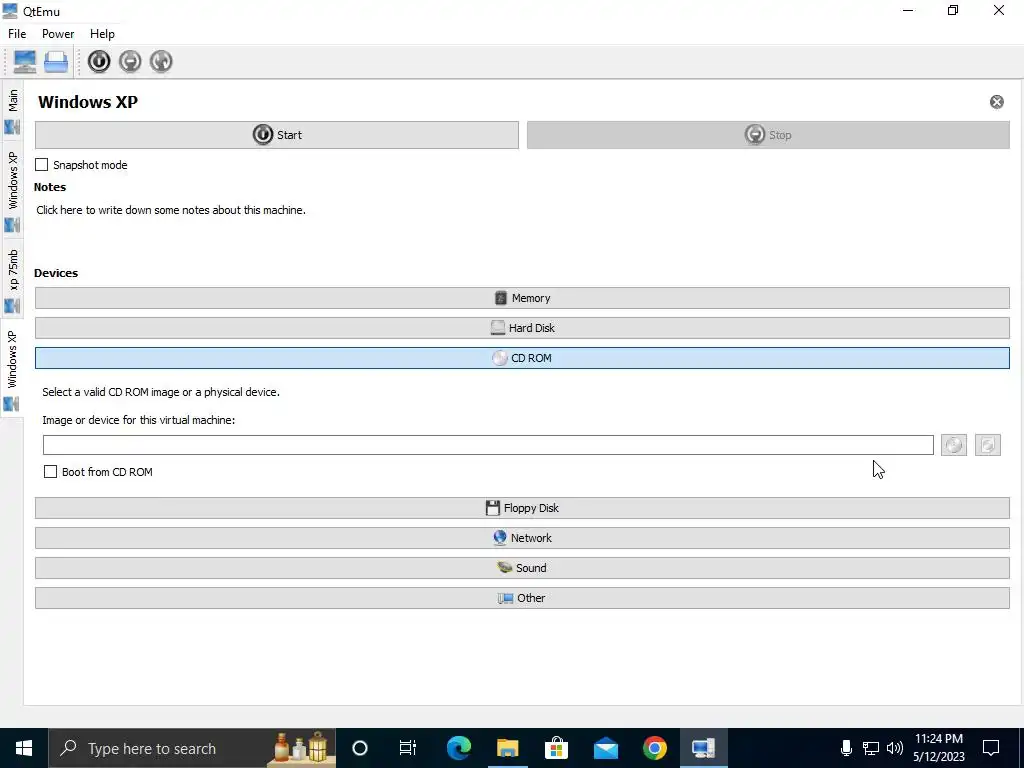Open the notification center

(x=991, y=748)
